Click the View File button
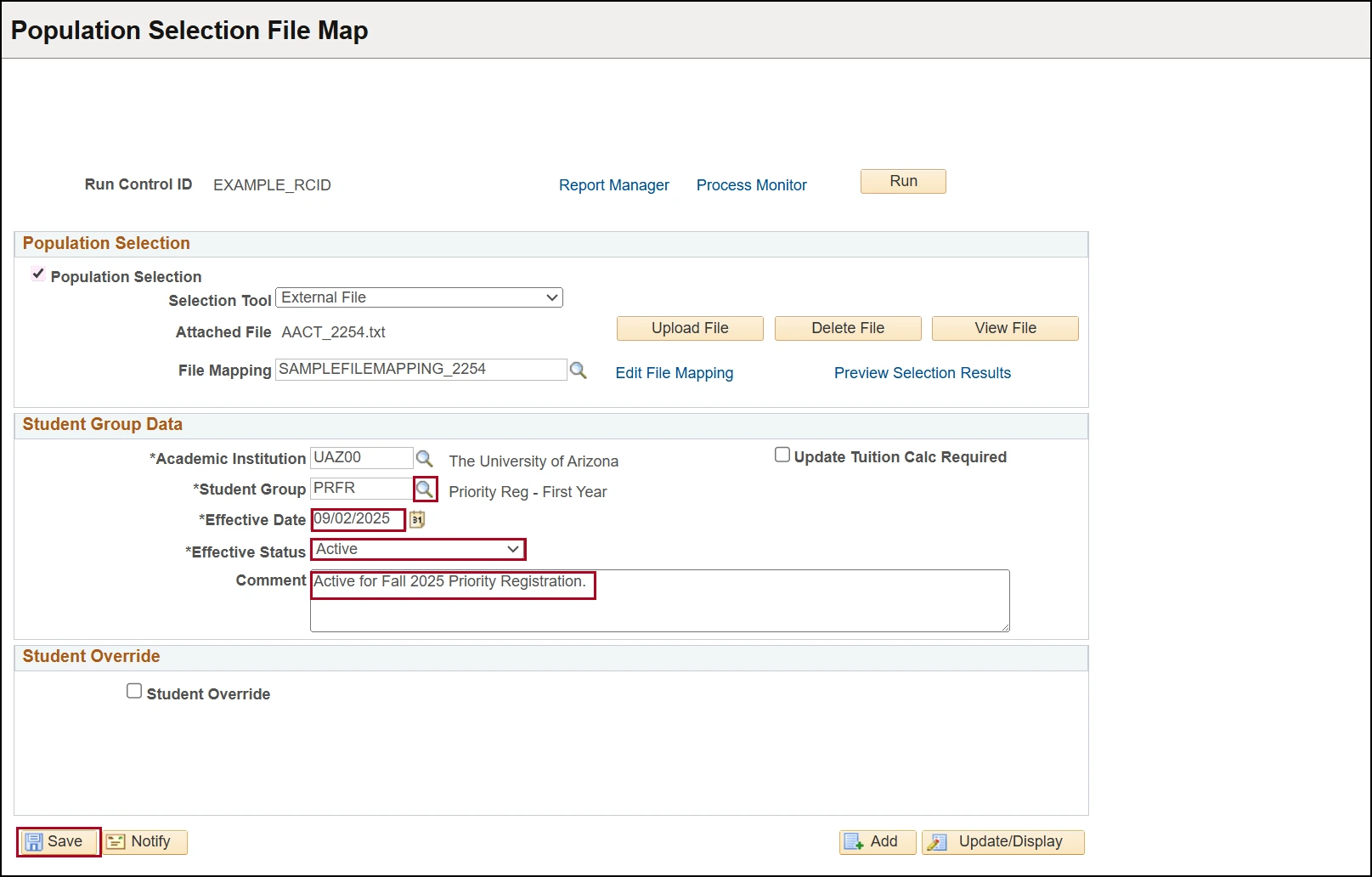This screenshot has height=877, width=1372. pos(1005,328)
